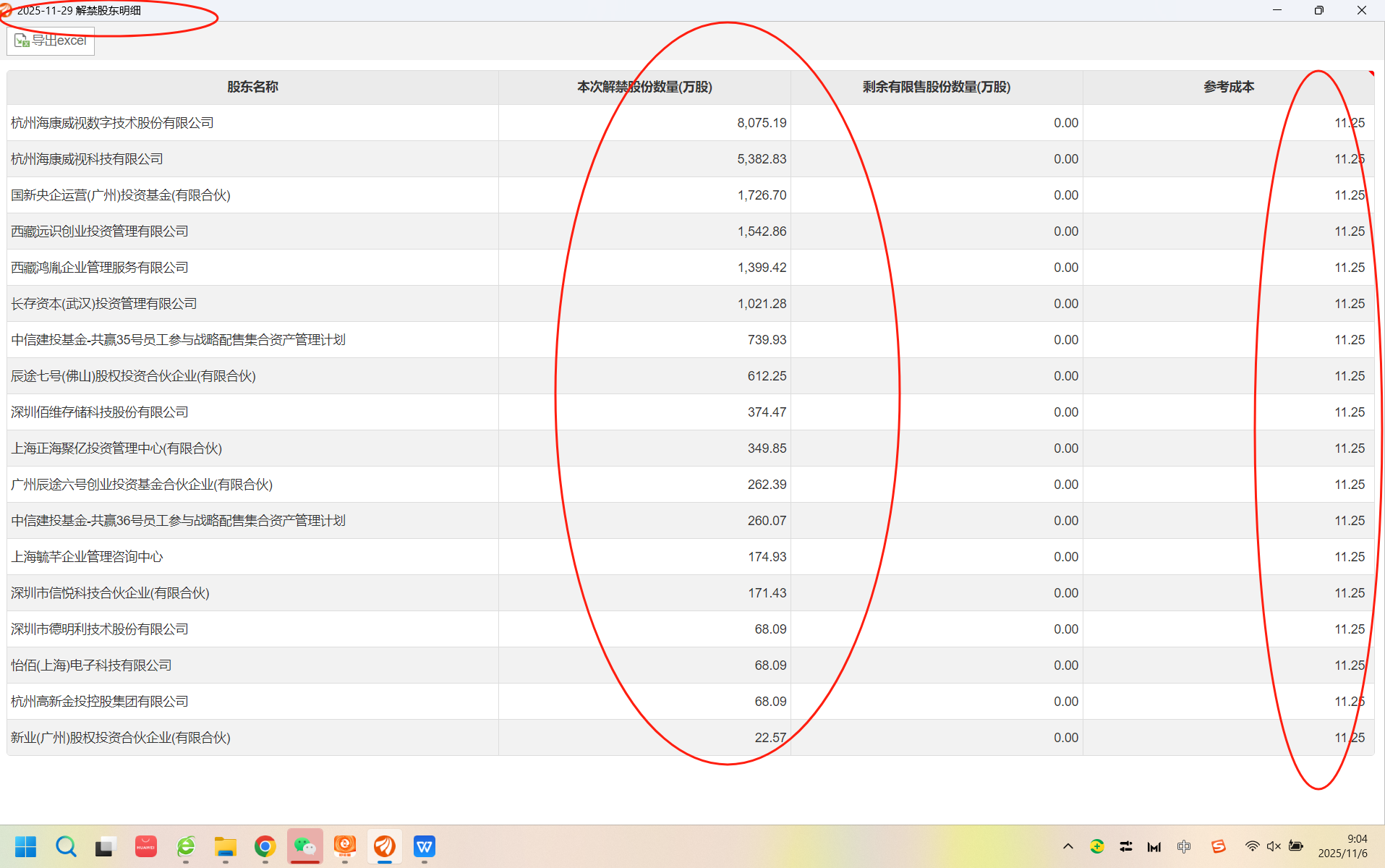The width and height of the screenshot is (1385, 868).
Task: Click the Sogou input method tray icon
Action: point(1219,846)
